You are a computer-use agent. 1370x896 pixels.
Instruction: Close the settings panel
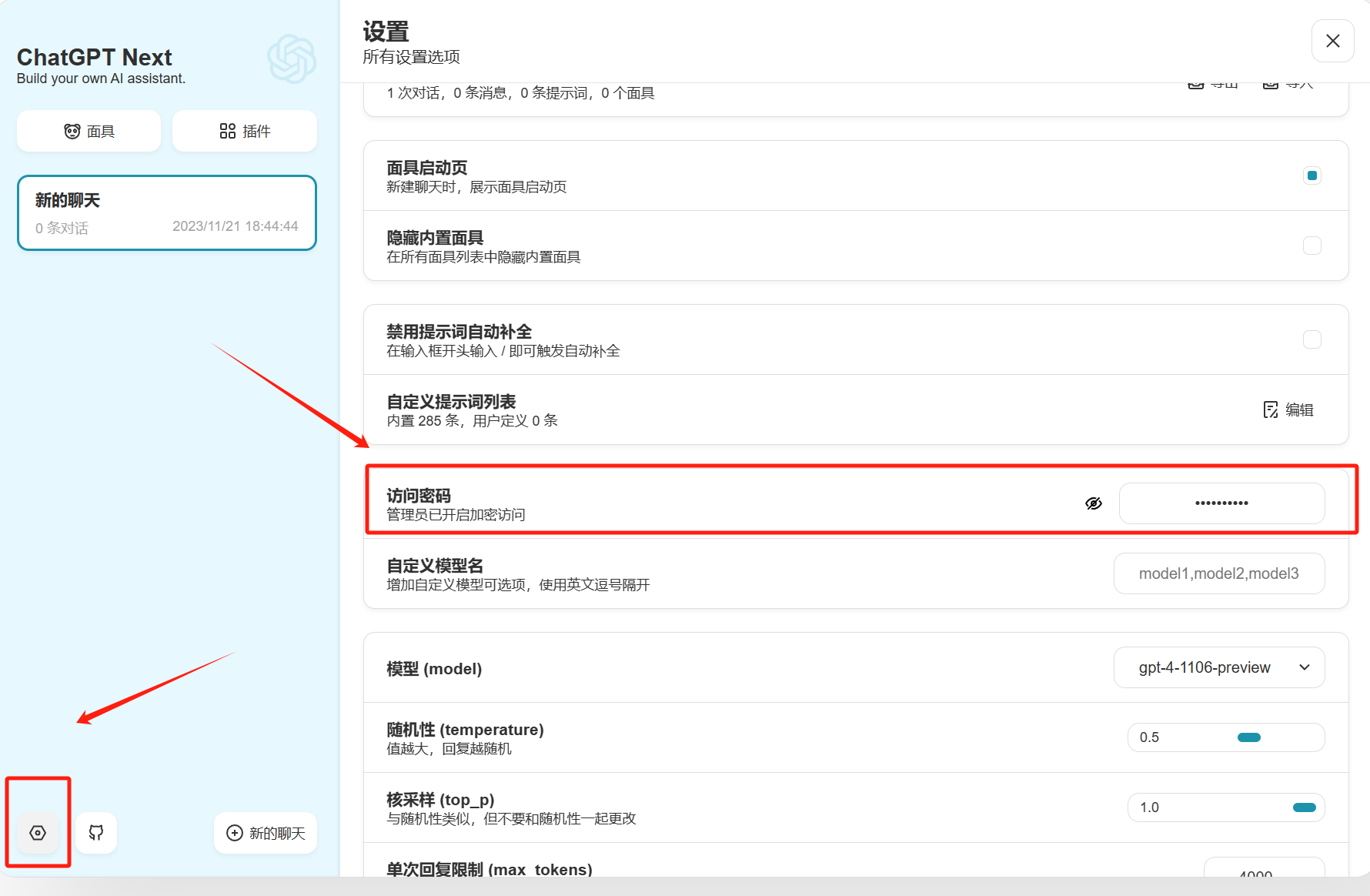1332,41
